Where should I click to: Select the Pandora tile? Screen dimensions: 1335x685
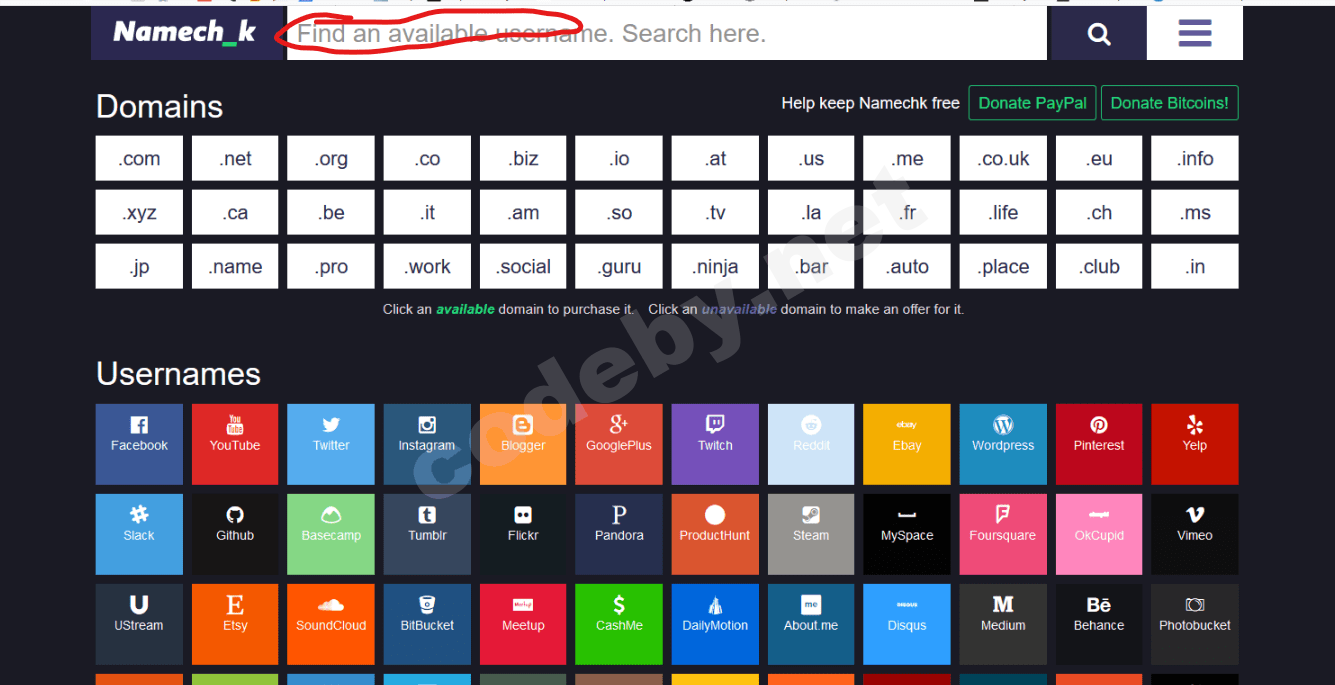coord(619,534)
